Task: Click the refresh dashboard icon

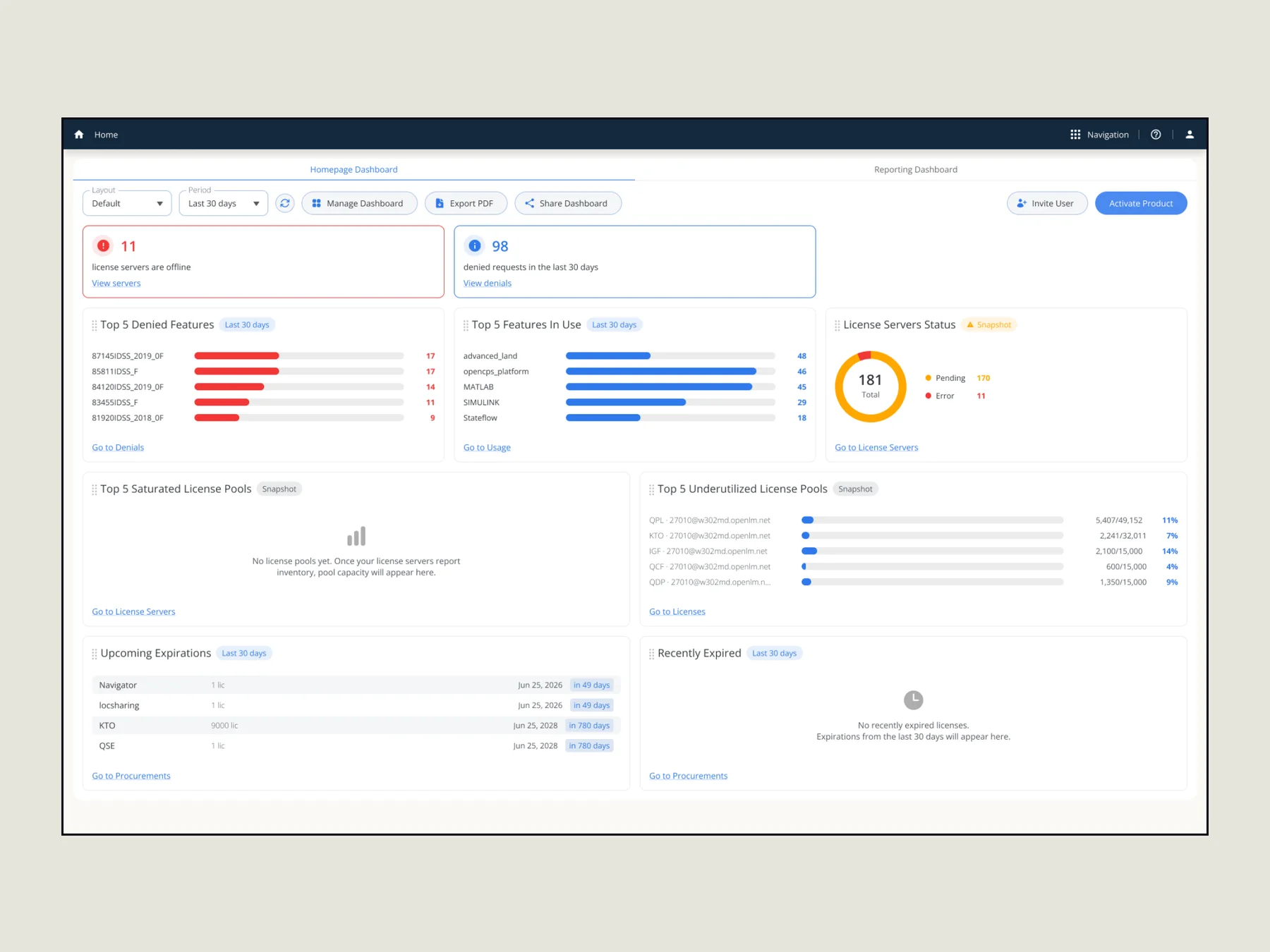Action: click(285, 203)
